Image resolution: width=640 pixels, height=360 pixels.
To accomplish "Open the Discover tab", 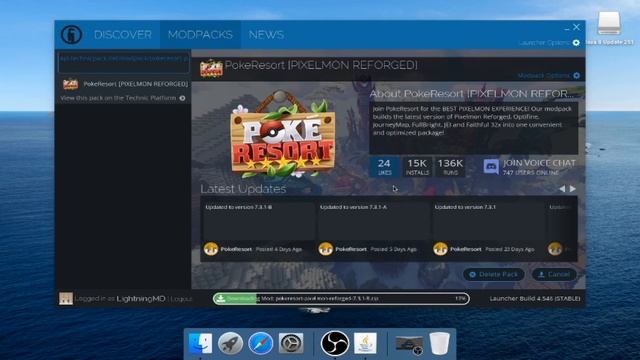I will pos(122,35).
